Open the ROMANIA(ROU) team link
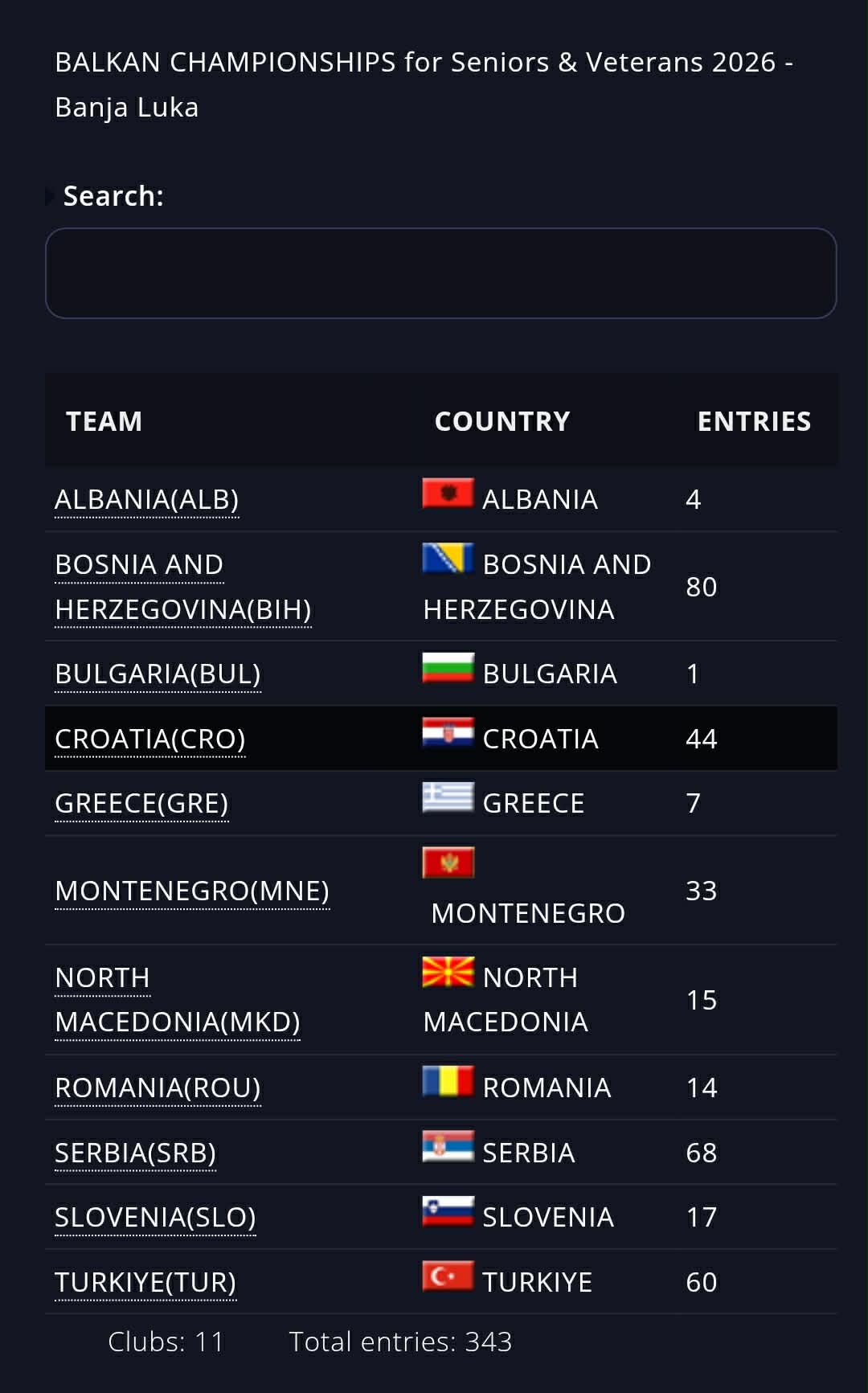 pyautogui.click(x=158, y=1088)
